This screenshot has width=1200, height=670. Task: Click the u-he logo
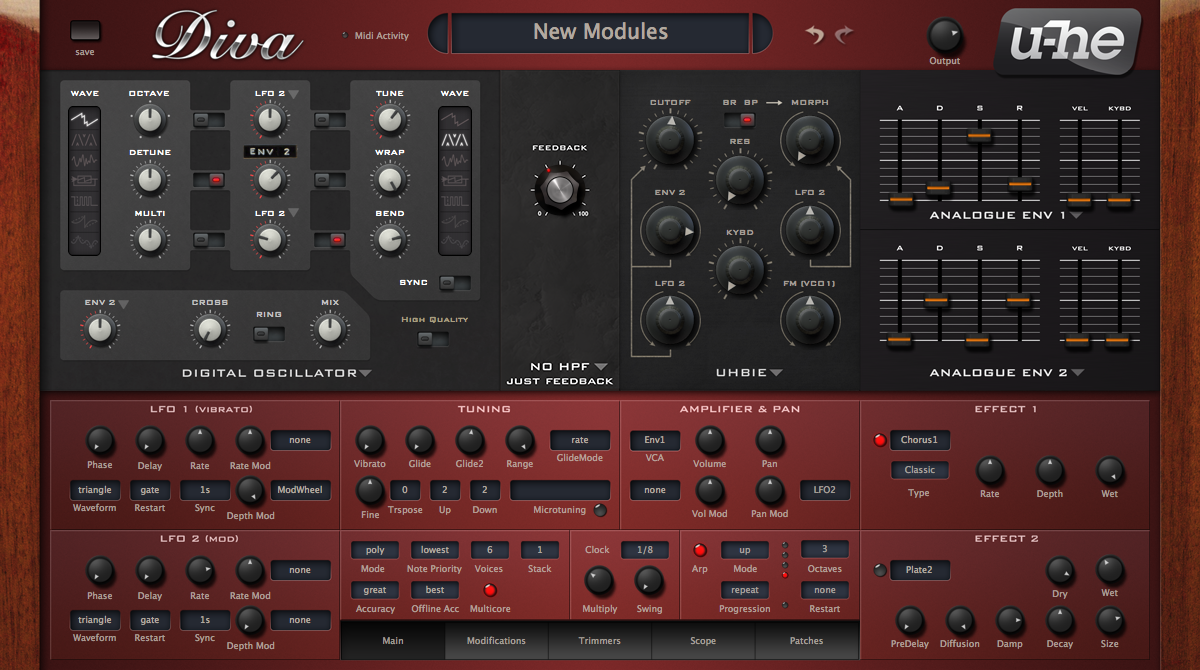[x=1067, y=42]
